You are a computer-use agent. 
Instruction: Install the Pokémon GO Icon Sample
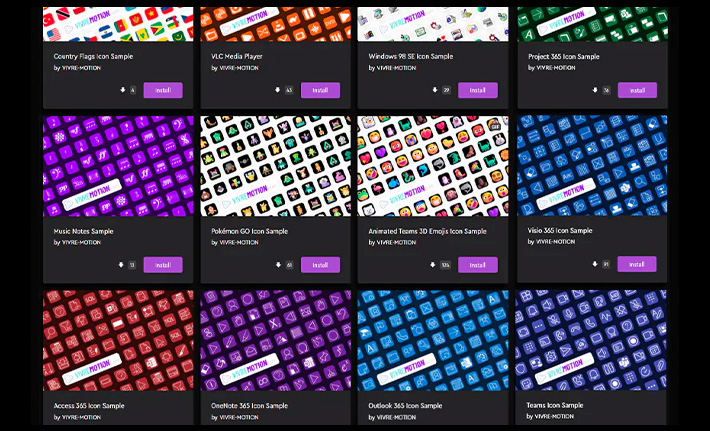(x=320, y=265)
